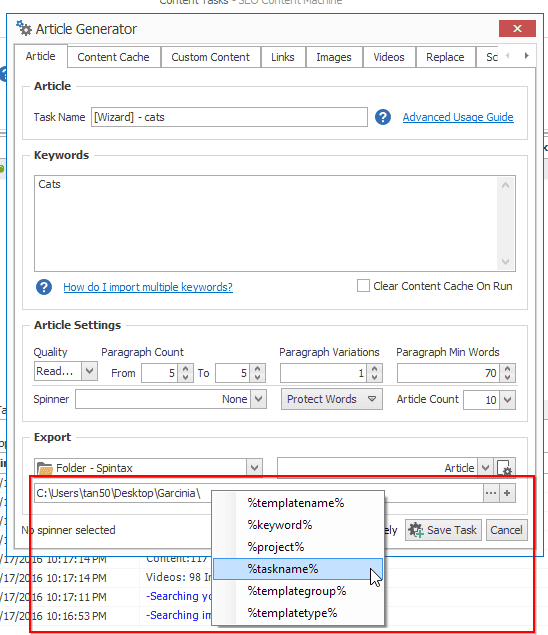Choose %project% from the menu
This screenshot has height=635, width=548.
[298, 547]
